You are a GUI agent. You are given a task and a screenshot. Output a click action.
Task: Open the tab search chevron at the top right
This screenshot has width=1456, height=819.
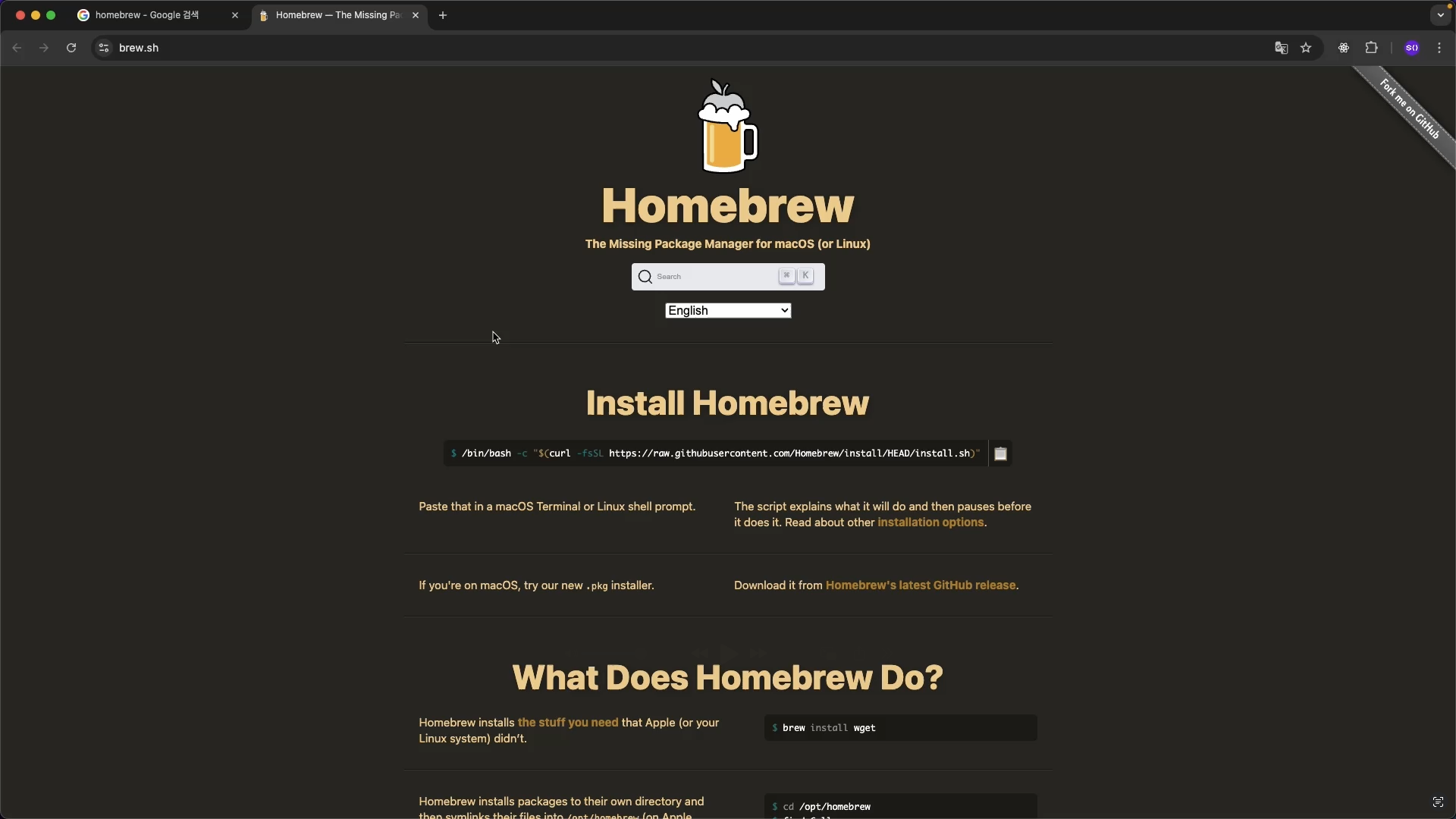coord(1440,14)
